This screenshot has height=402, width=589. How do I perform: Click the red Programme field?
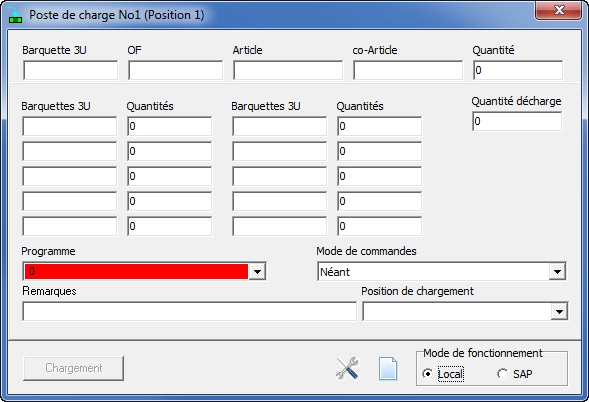136,271
